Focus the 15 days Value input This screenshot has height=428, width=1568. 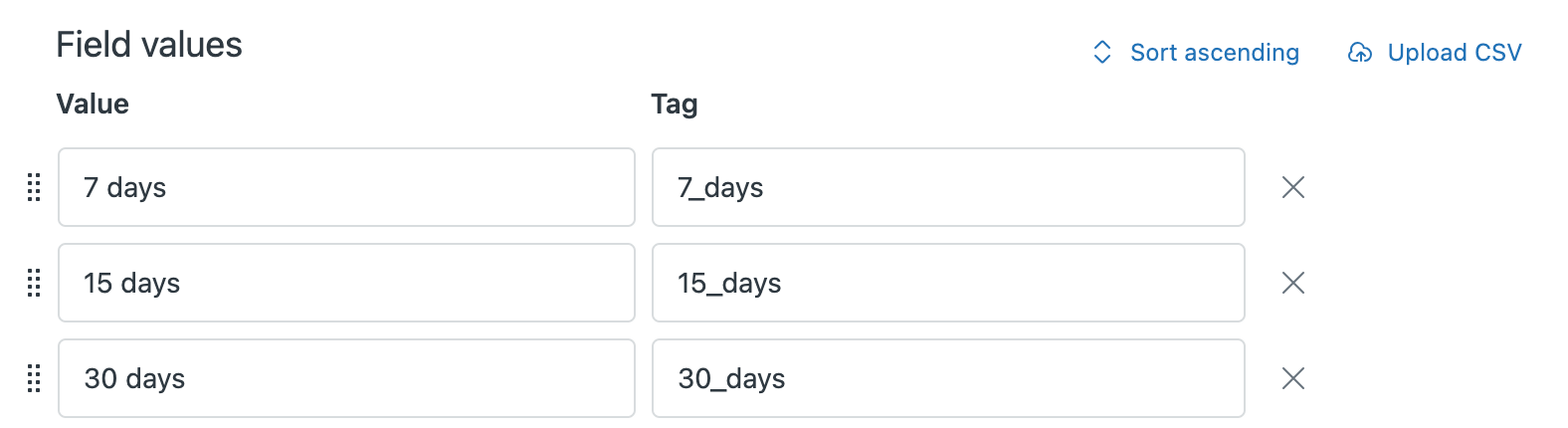[x=346, y=283]
